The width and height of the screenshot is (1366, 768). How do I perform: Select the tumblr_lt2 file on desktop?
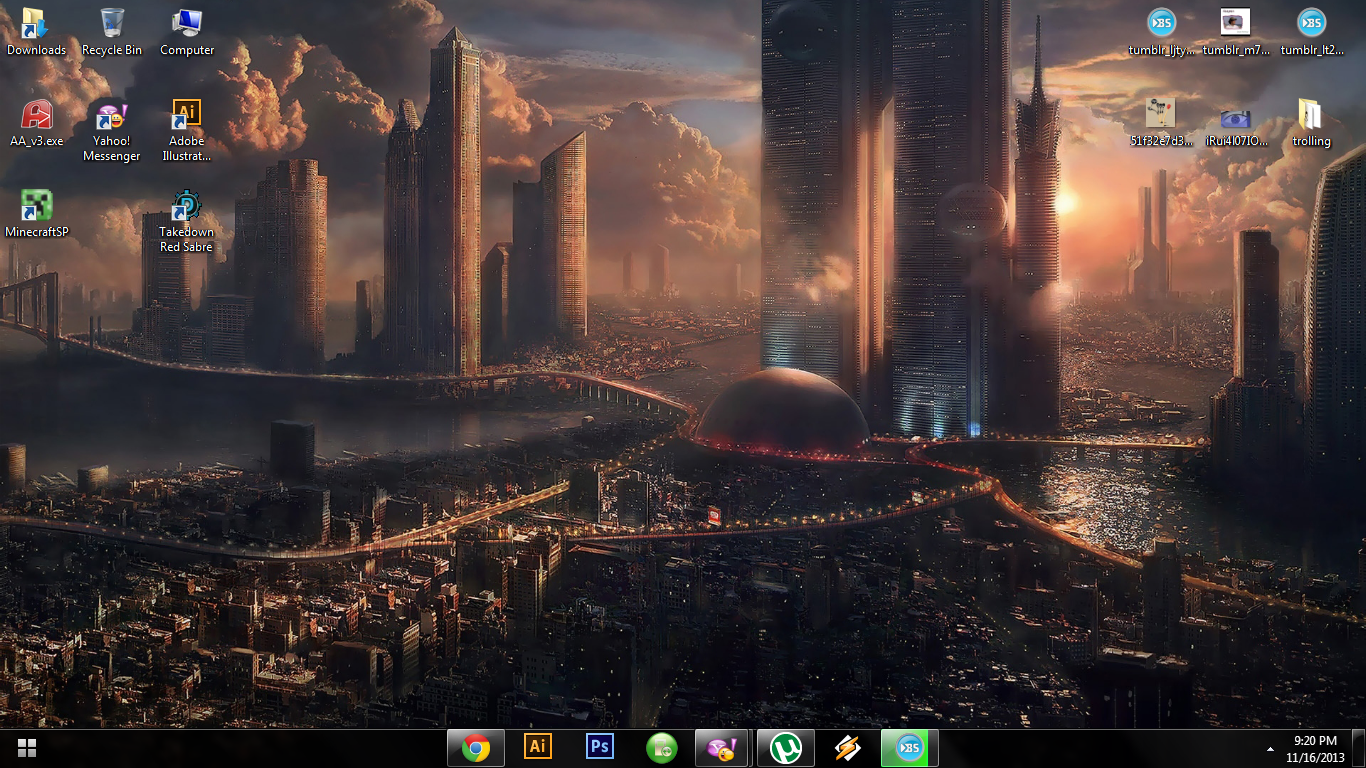[x=1311, y=31]
